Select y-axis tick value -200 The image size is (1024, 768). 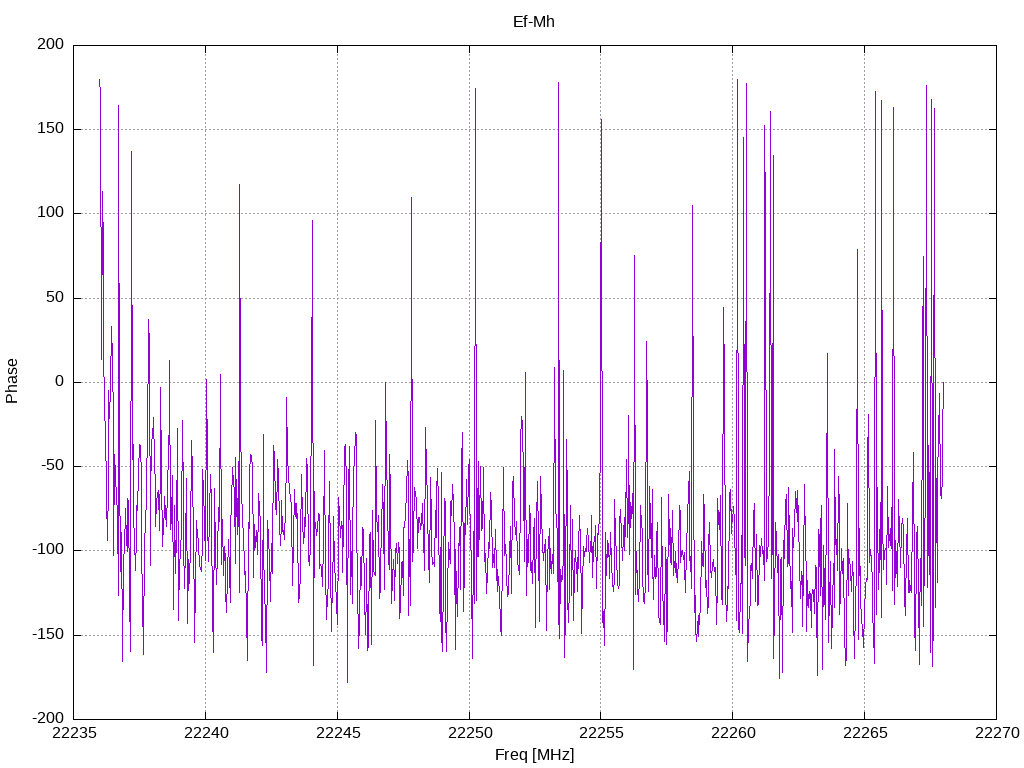pyautogui.click(x=48, y=718)
